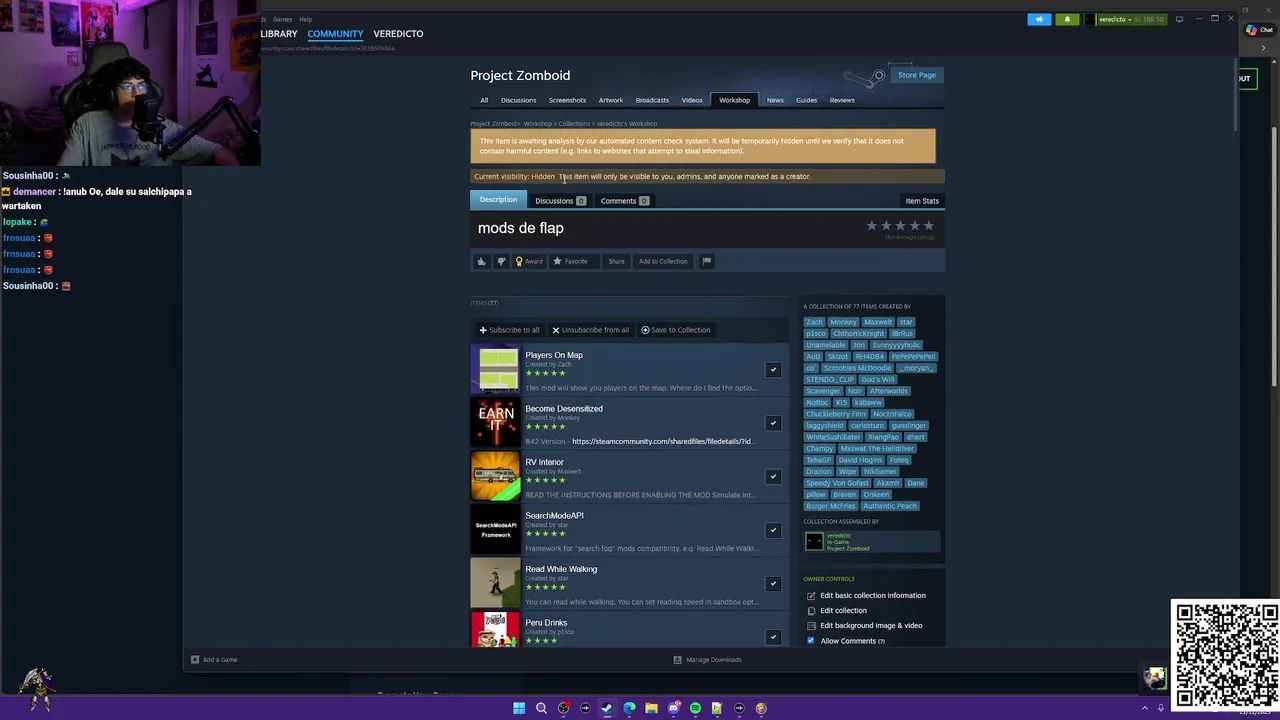Image resolution: width=1280 pixels, height=720 pixels.
Task: Click Edit background image & video icon
Action: click(x=811, y=625)
